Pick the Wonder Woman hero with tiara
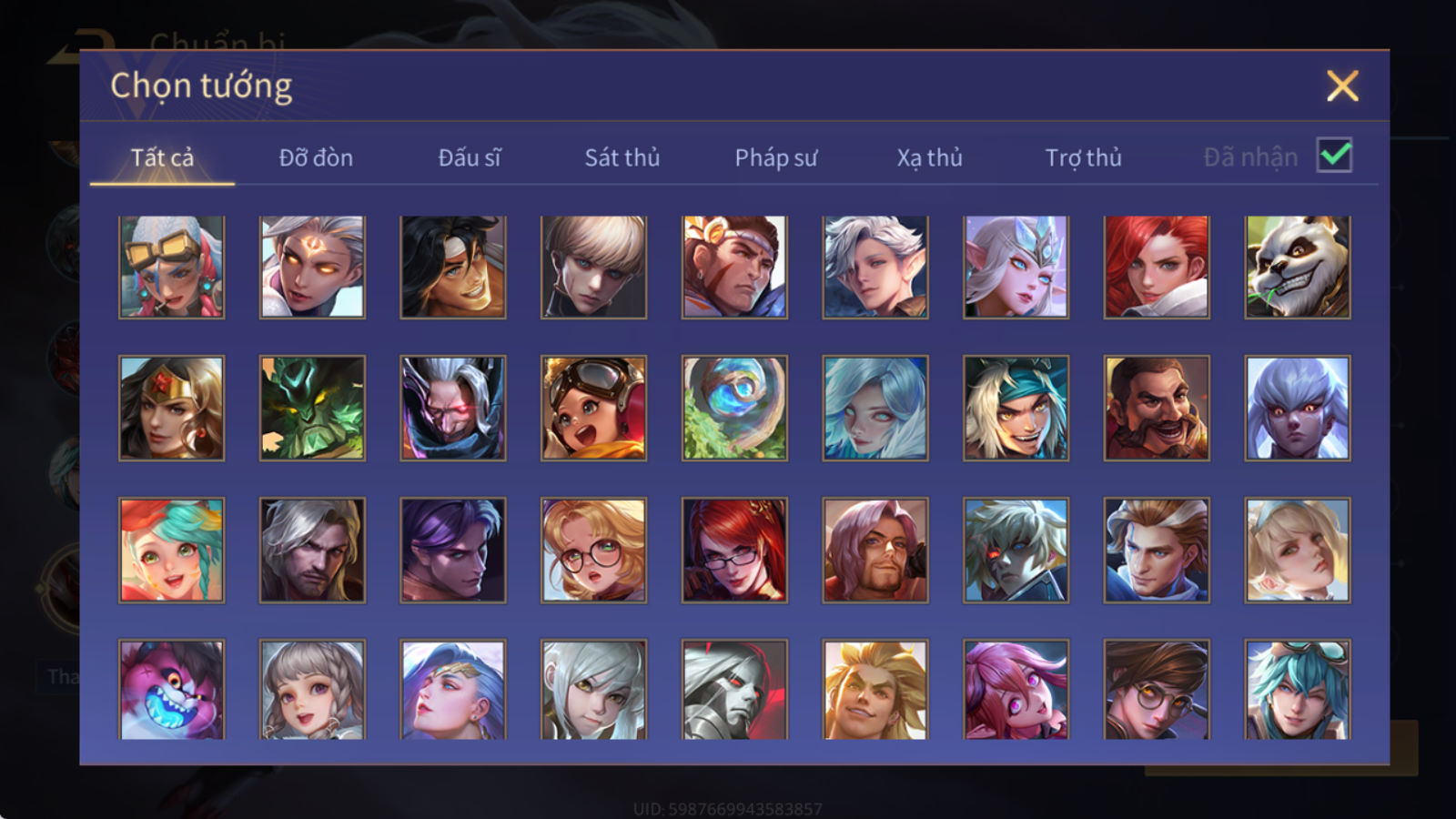The height and width of the screenshot is (819, 1456). pos(171,408)
